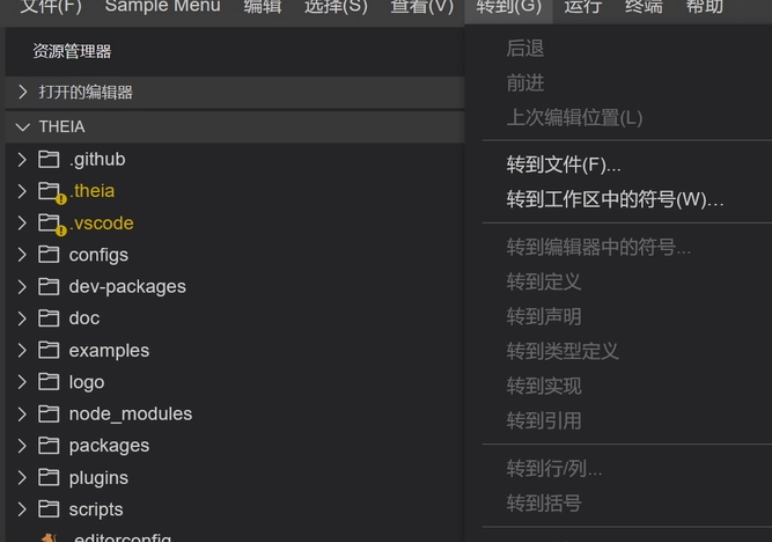772x542 pixels.
Task: Click the packages folder icon
Action: click(x=49, y=445)
